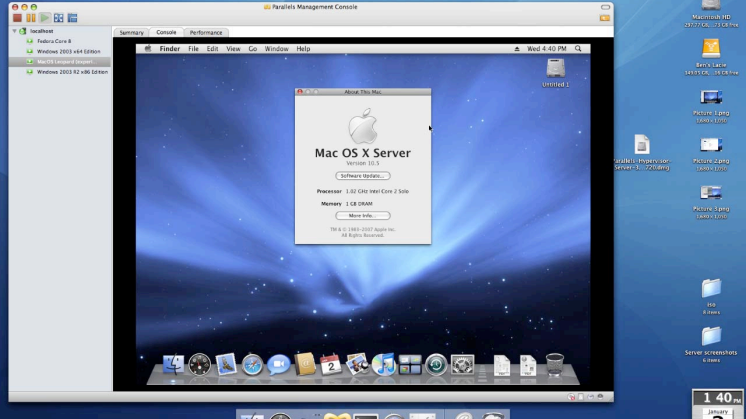Select Windows 2003 R2 x86 Edition machine
The width and height of the screenshot is (746, 419).
(x=72, y=72)
